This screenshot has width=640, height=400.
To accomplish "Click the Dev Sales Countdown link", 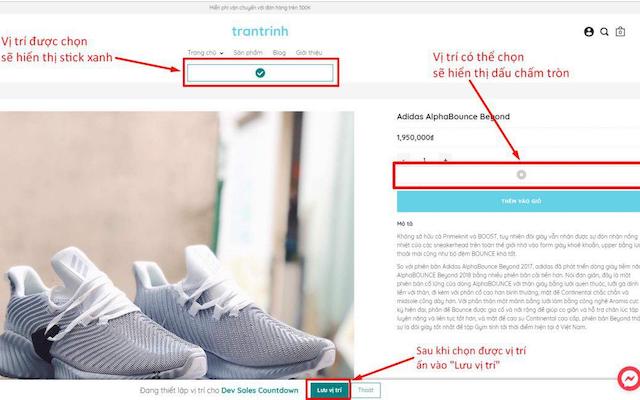I will [x=260, y=391].
